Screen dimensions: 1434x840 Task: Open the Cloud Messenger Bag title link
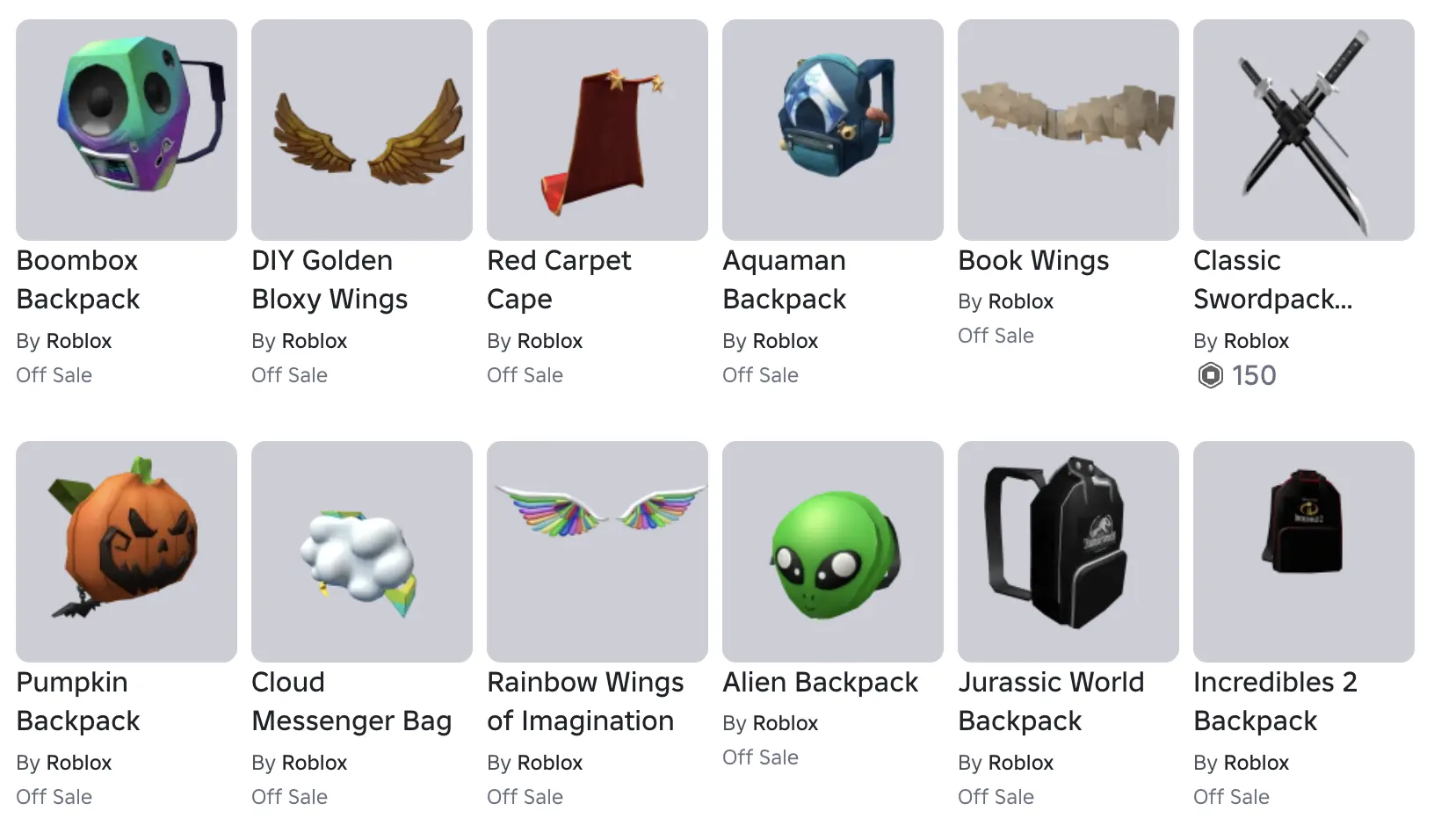(x=351, y=701)
